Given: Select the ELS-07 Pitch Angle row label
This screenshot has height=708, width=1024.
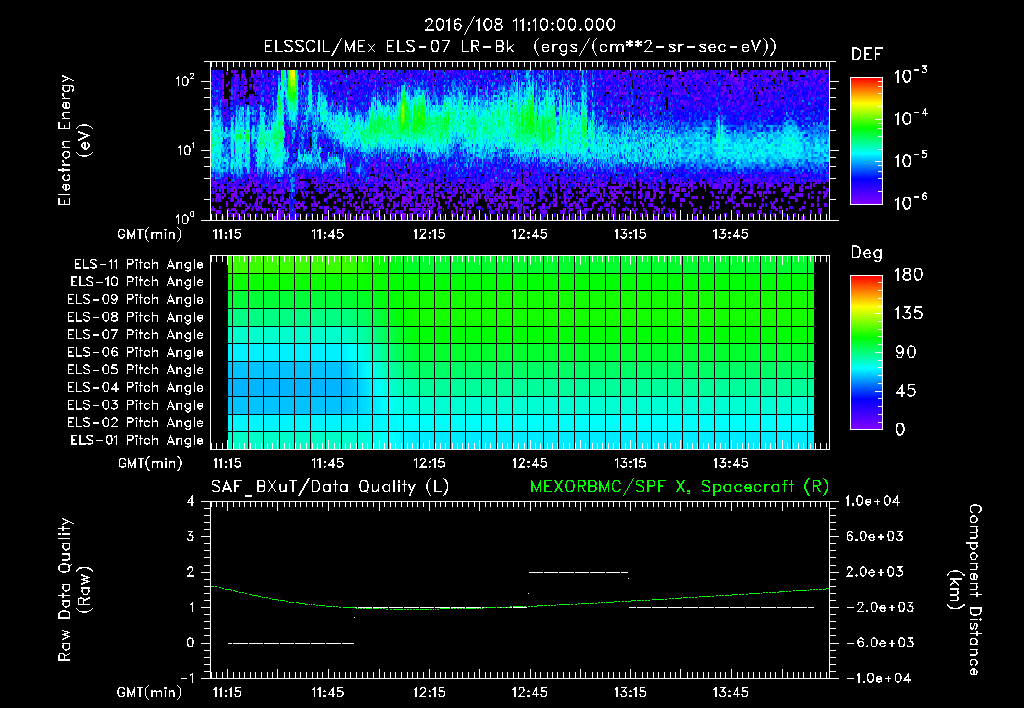Looking at the screenshot, I should pos(135,335).
